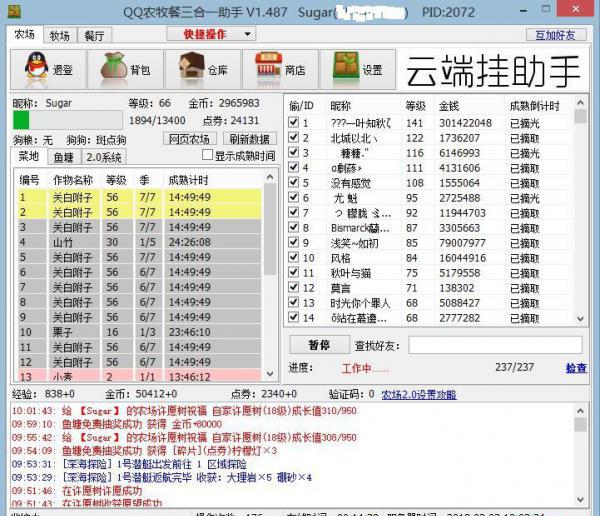Click the 成熟倒计时 column header
Screen dimensions: 600x516
tap(535, 106)
